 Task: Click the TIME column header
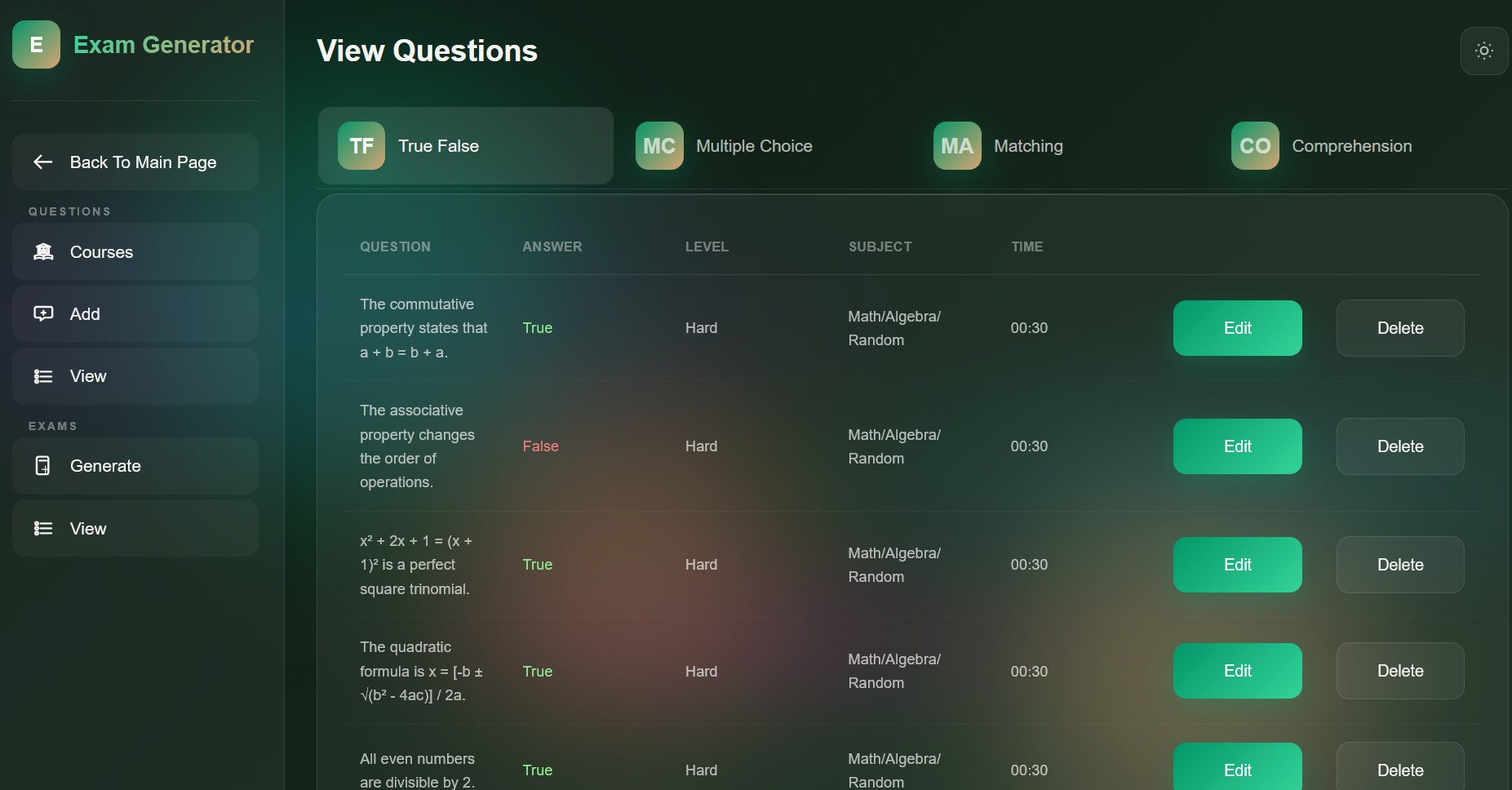pyautogui.click(x=1026, y=246)
